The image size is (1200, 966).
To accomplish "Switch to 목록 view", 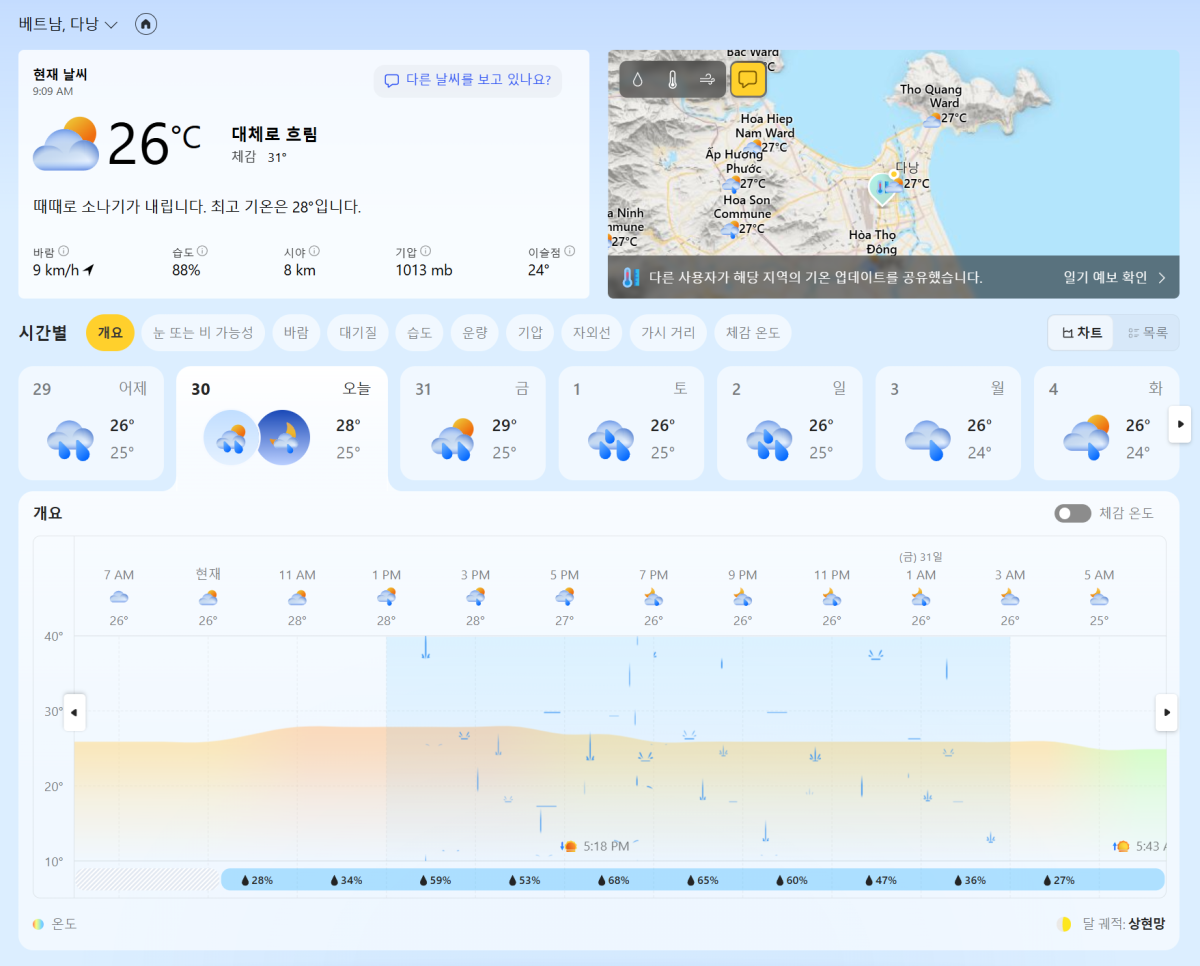I will coord(1146,333).
